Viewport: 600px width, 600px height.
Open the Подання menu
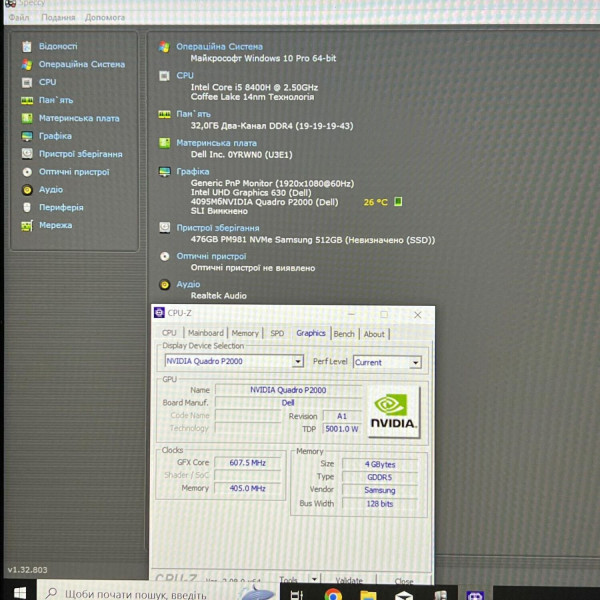58,17
